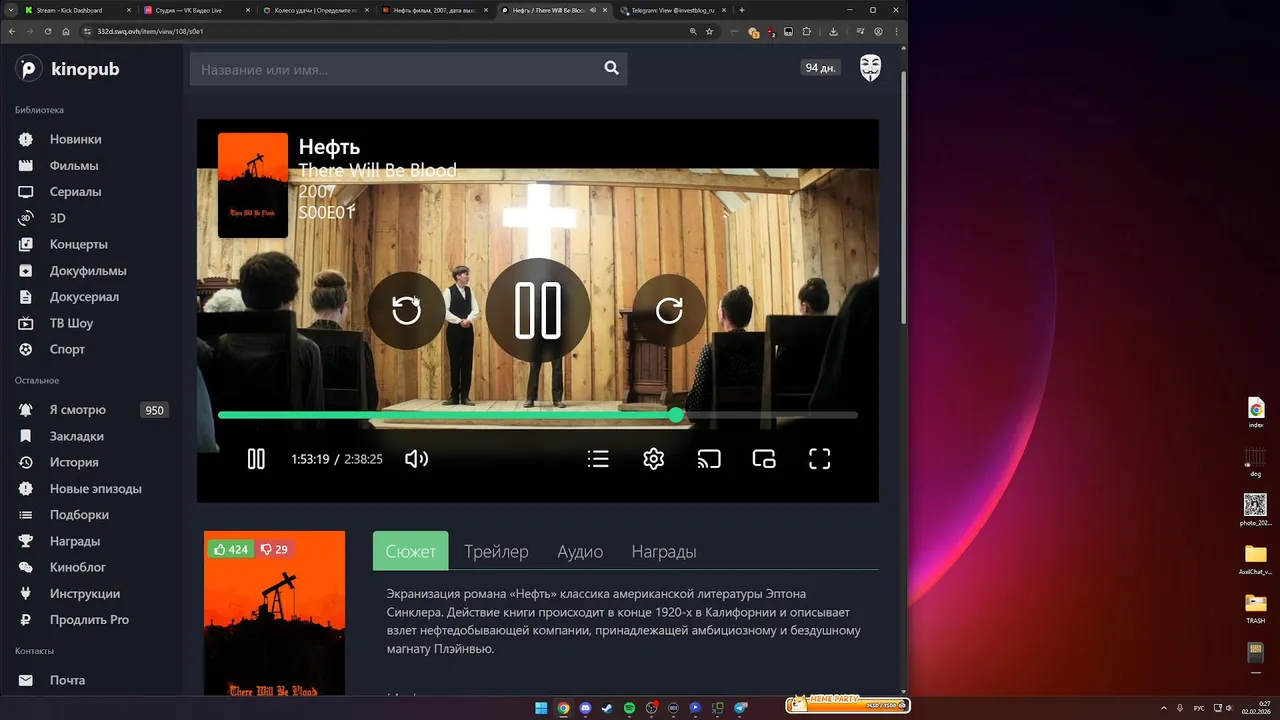Skip forward using circular forward-arrow button
This screenshot has height=720, width=1280.
click(x=669, y=310)
